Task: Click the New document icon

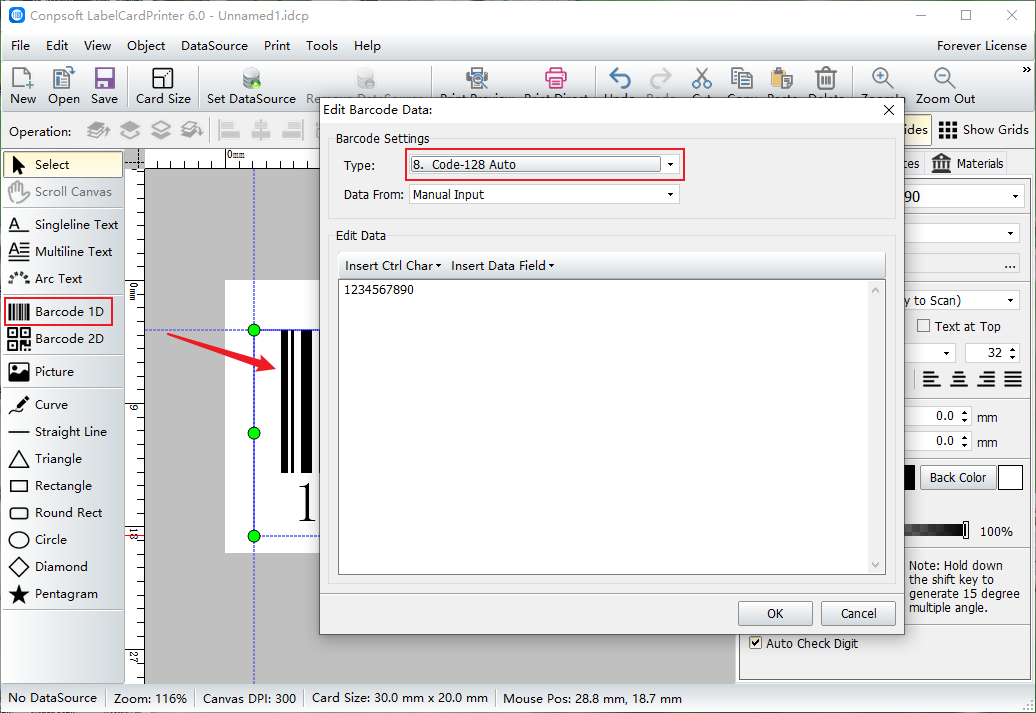Action: click(22, 86)
